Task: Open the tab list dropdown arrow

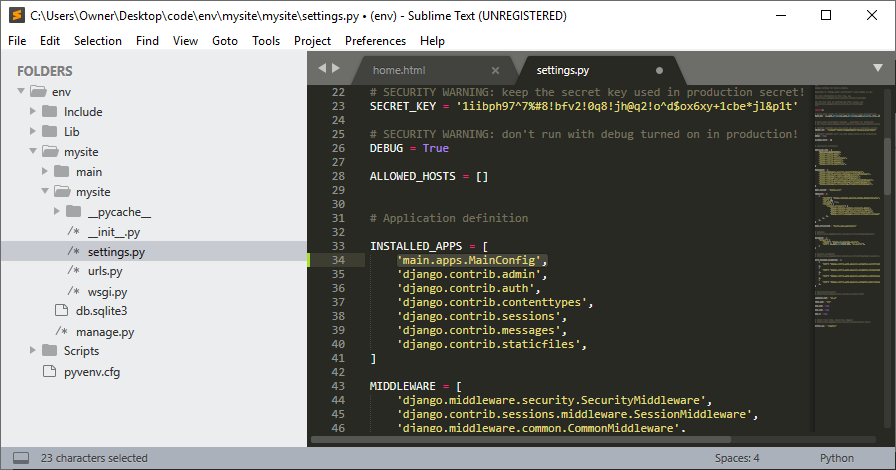Action: coord(878,68)
